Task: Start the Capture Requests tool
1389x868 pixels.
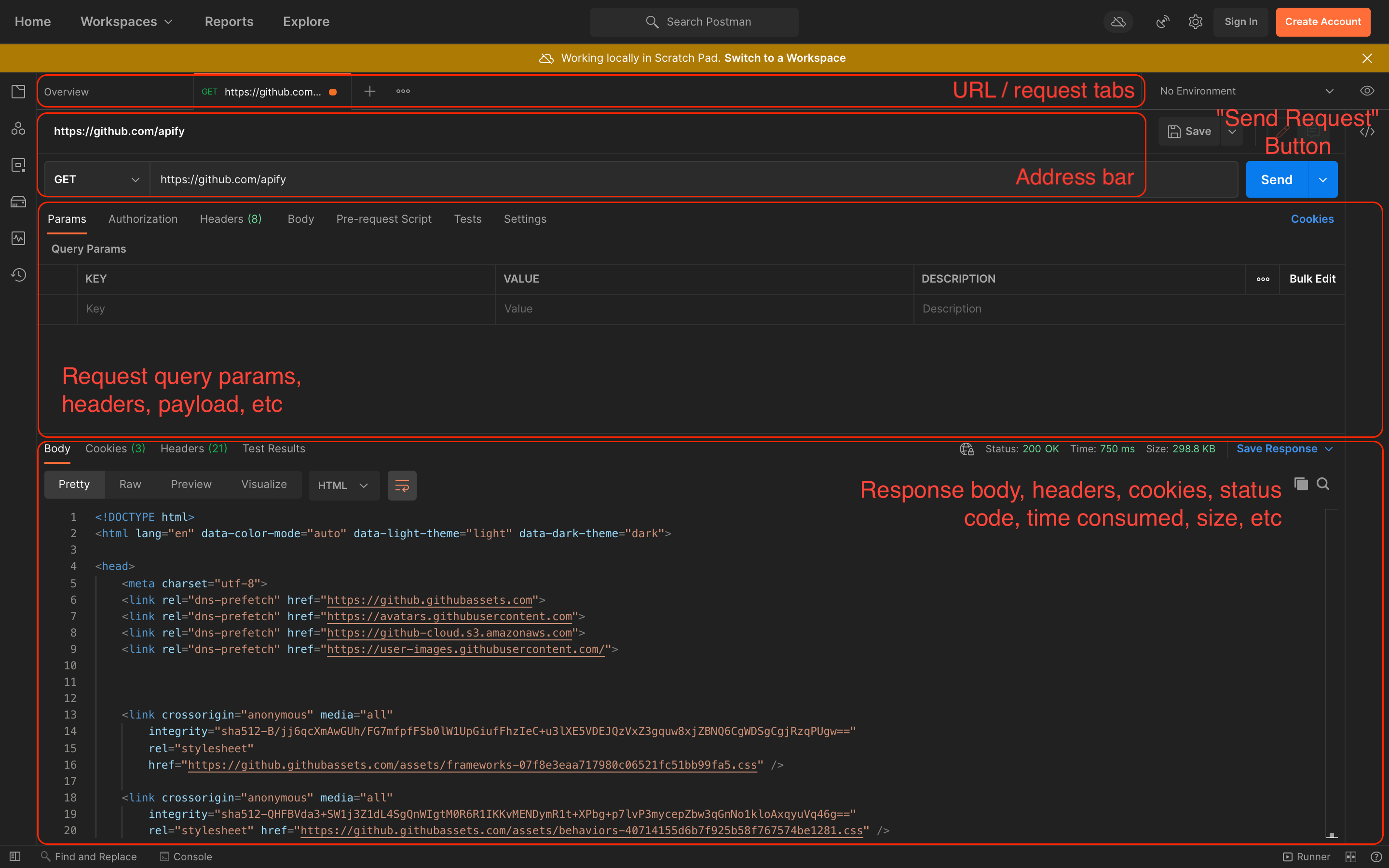Action: point(1163,21)
